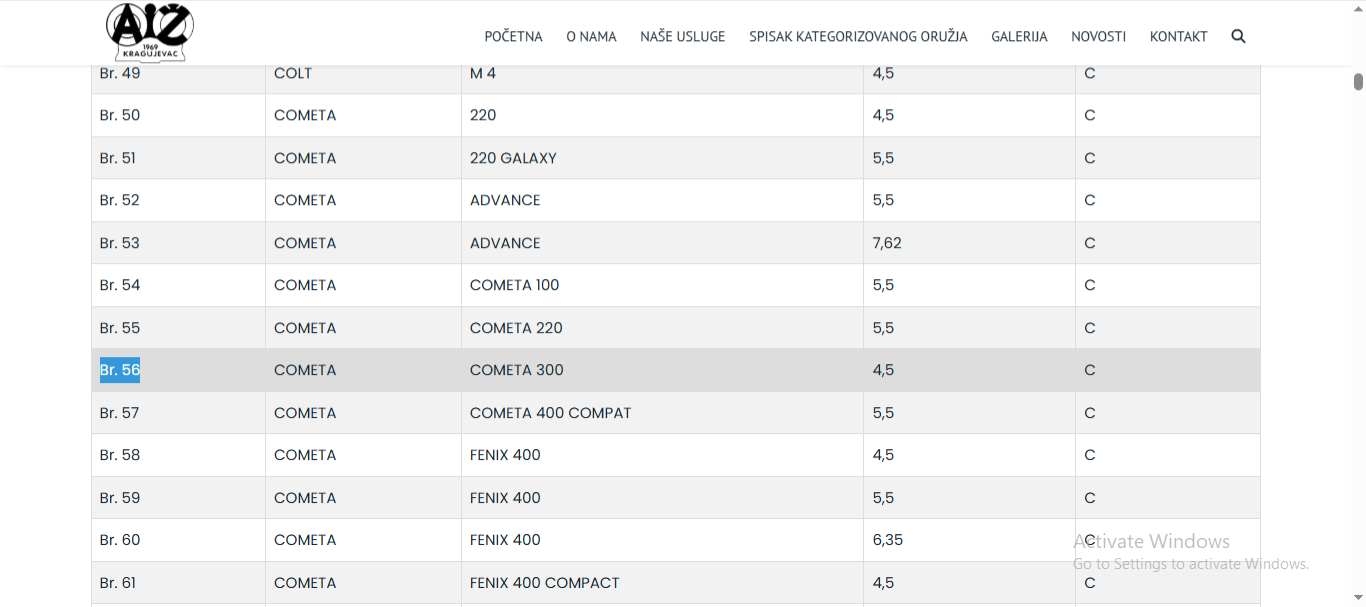This screenshot has height=607, width=1366.
Task: Open the POČETNA menu item
Action: tap(513, 36)
